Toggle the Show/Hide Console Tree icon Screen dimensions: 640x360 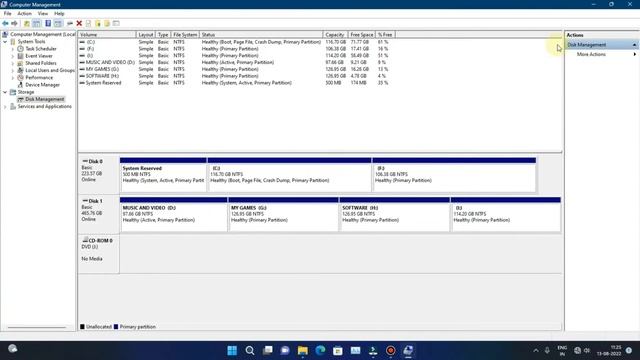[x=37, y=24]
